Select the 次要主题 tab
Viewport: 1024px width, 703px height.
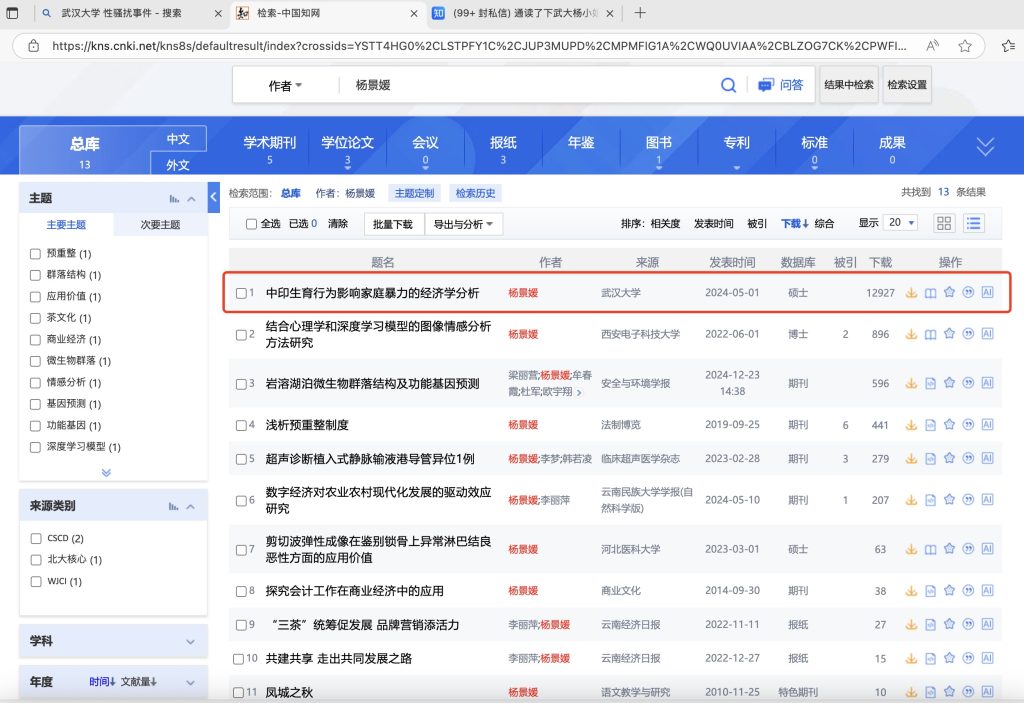pyautogui.click(x=161, y=225)
